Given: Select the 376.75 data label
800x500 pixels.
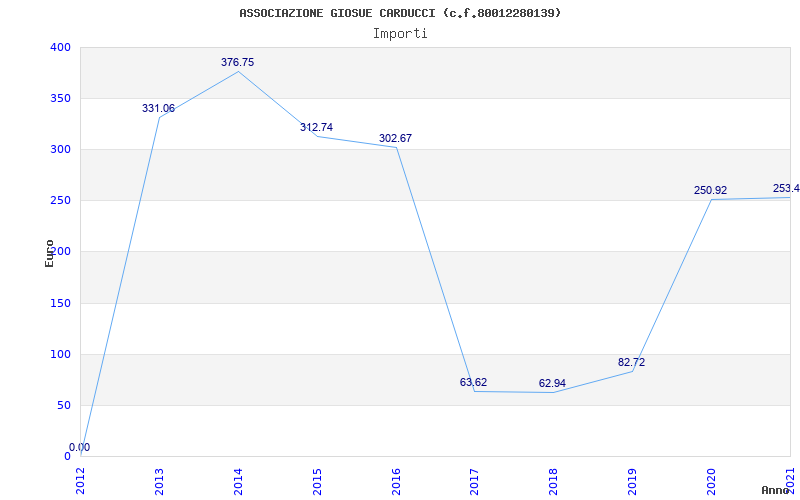Looking at the screenshot, I should click(x=237, y=62).
